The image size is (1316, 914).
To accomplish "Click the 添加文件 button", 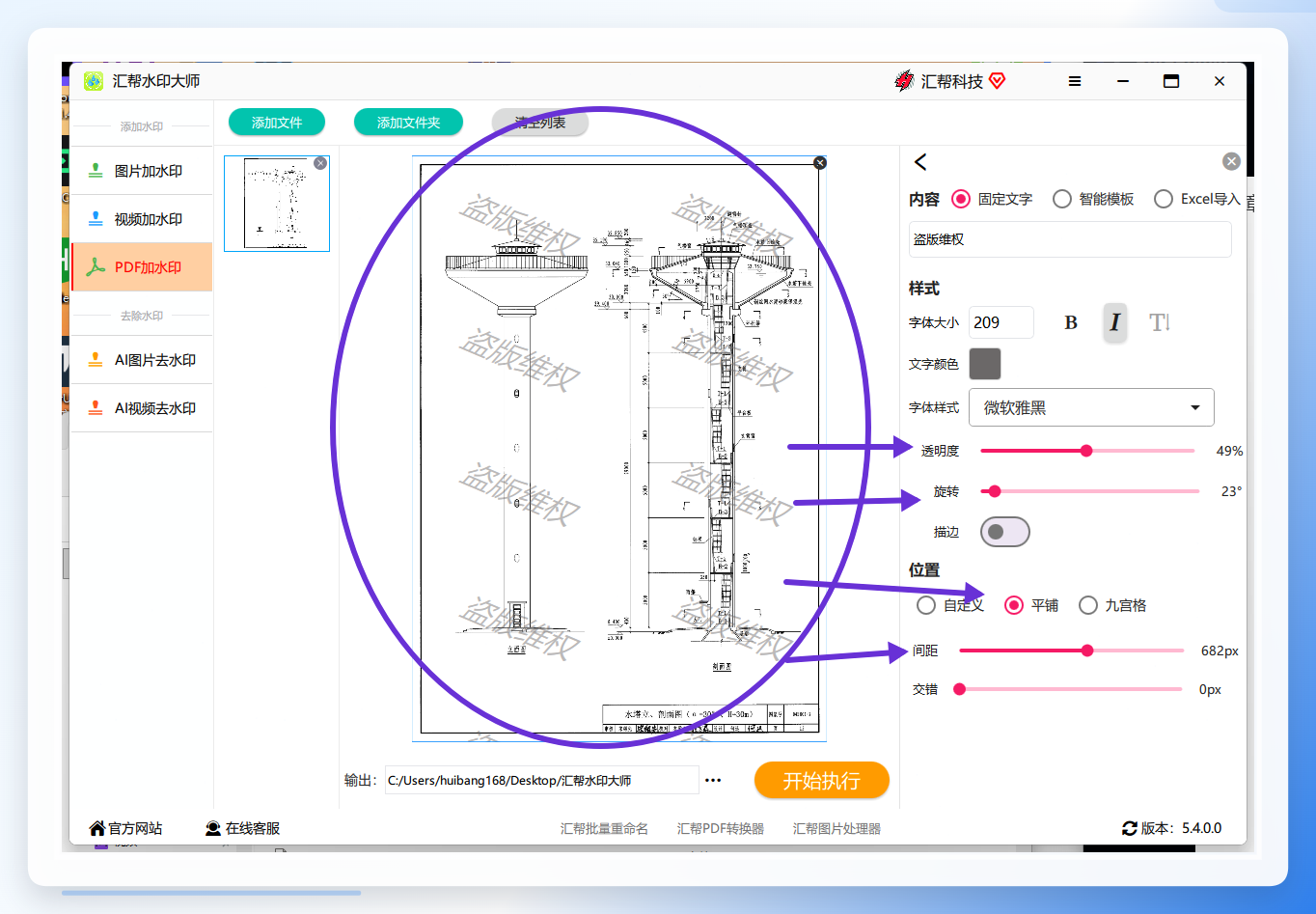I will tap(277, 123).
